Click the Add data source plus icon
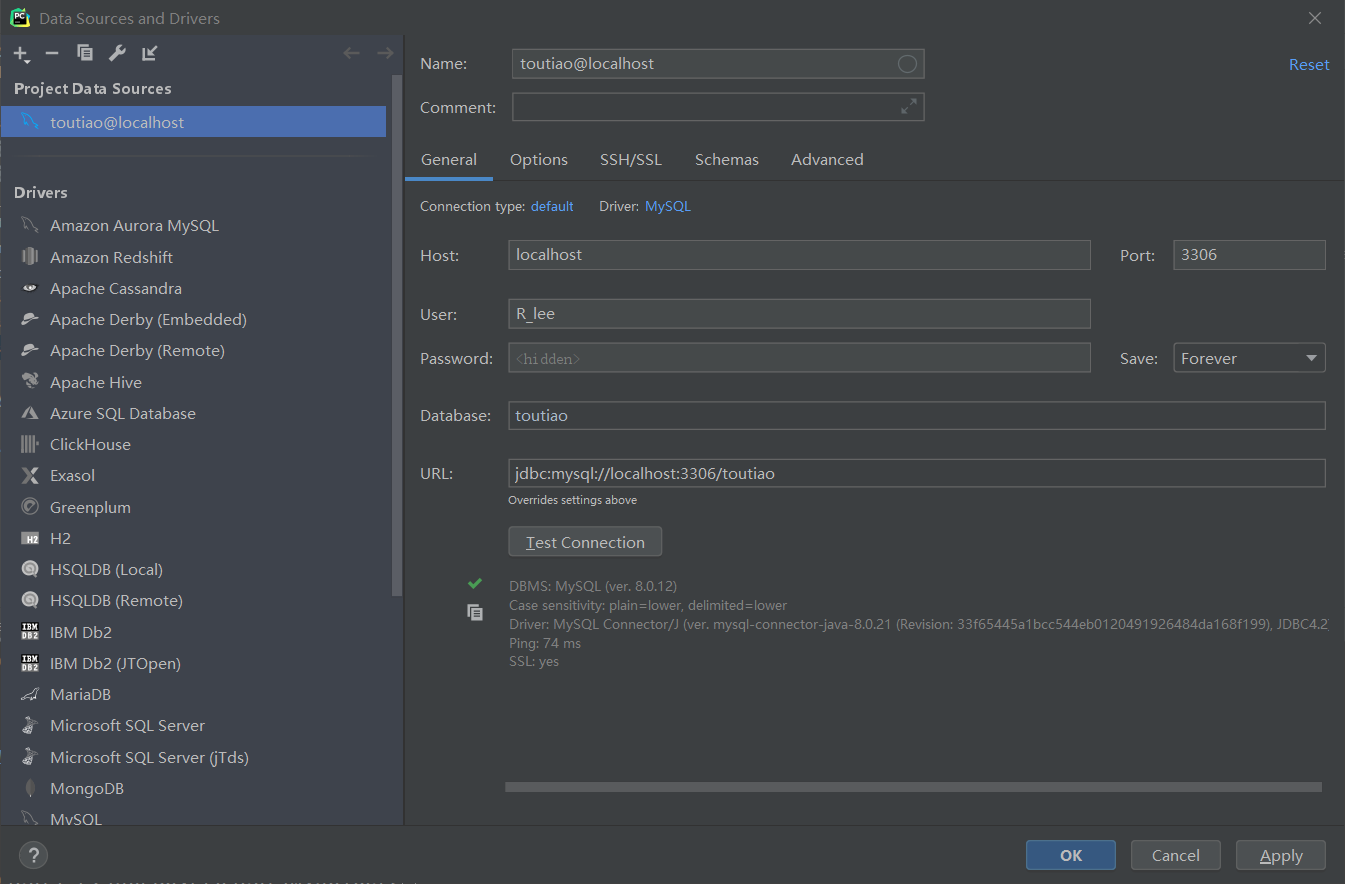1345x884 pixels. pyautogui.click(x=21, y=54)
